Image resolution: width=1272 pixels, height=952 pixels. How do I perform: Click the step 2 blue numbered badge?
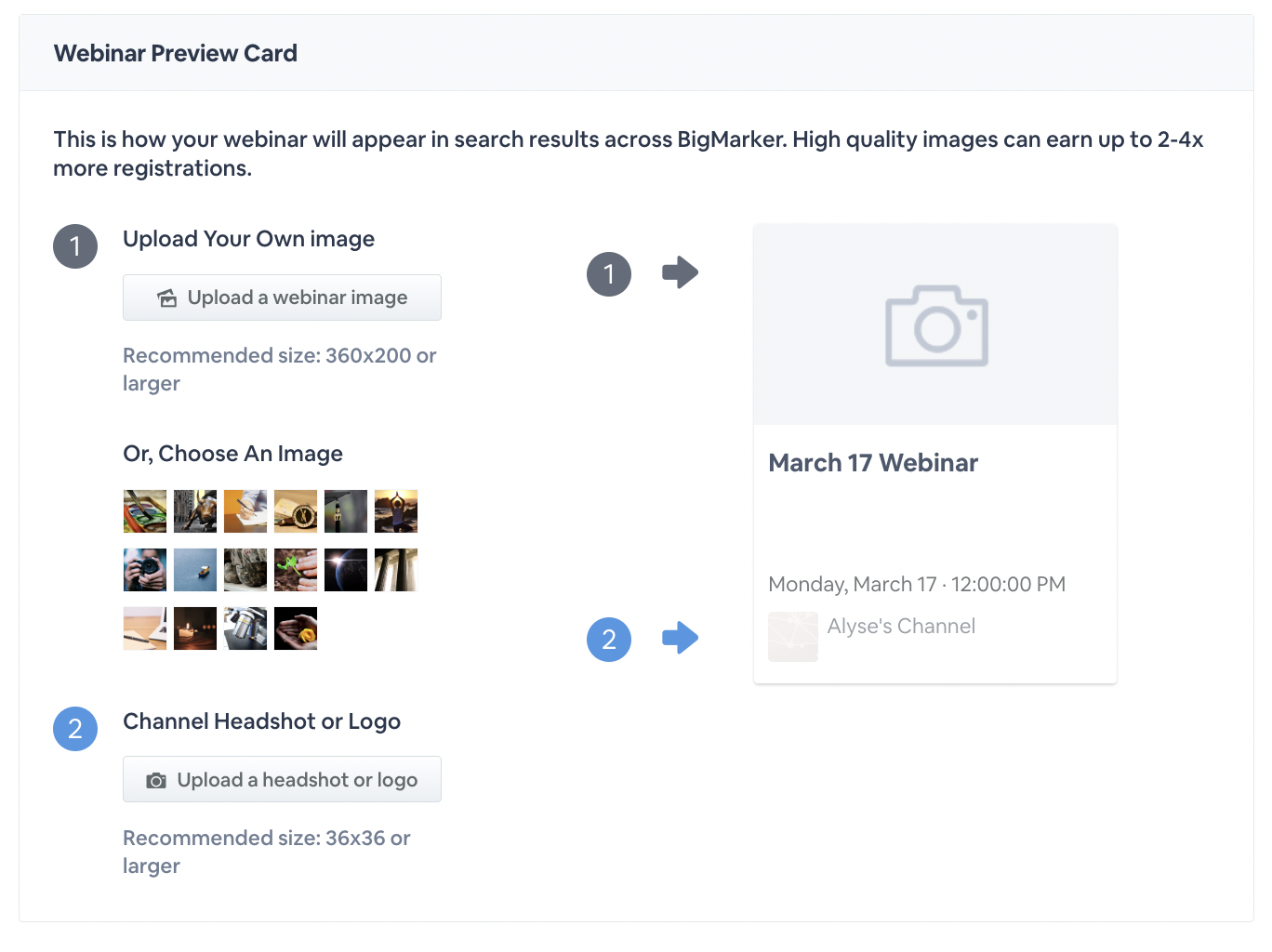pos(75,729)
